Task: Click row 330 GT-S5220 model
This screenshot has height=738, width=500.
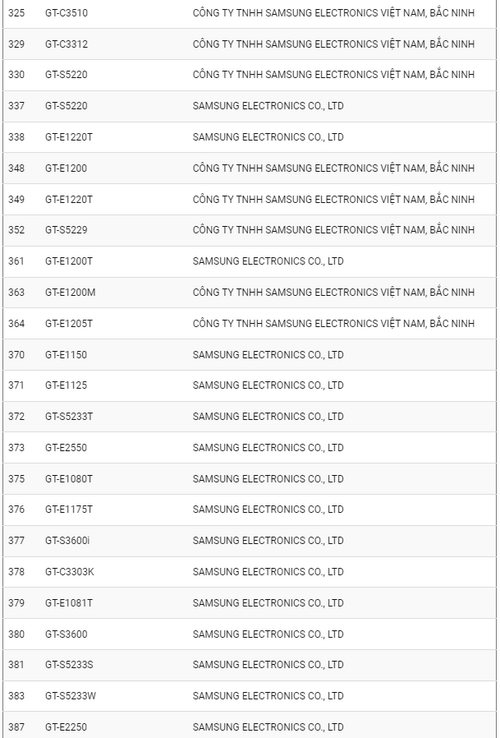Action: click(x=66, y=75)
